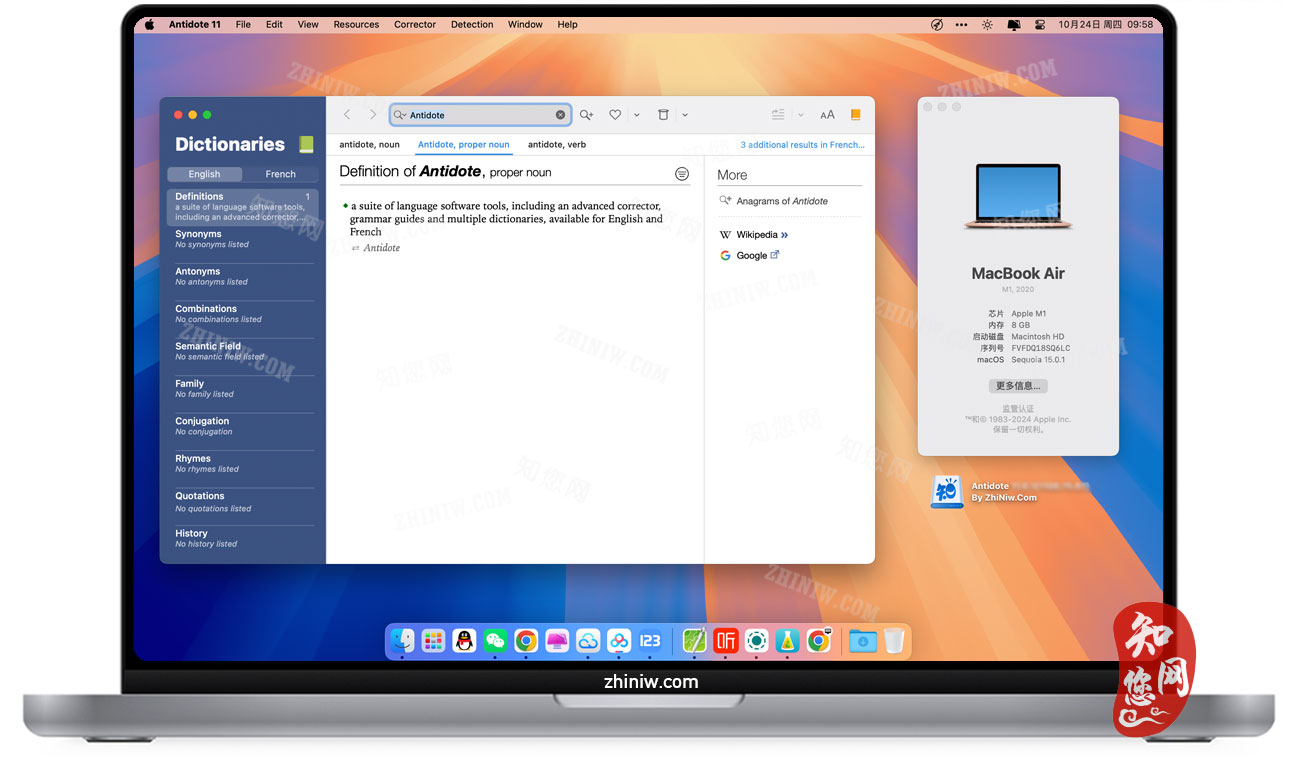Viewport: 1298px width, 779px height.
Task: Open the definition filter options icon
Action: (682, 174)
